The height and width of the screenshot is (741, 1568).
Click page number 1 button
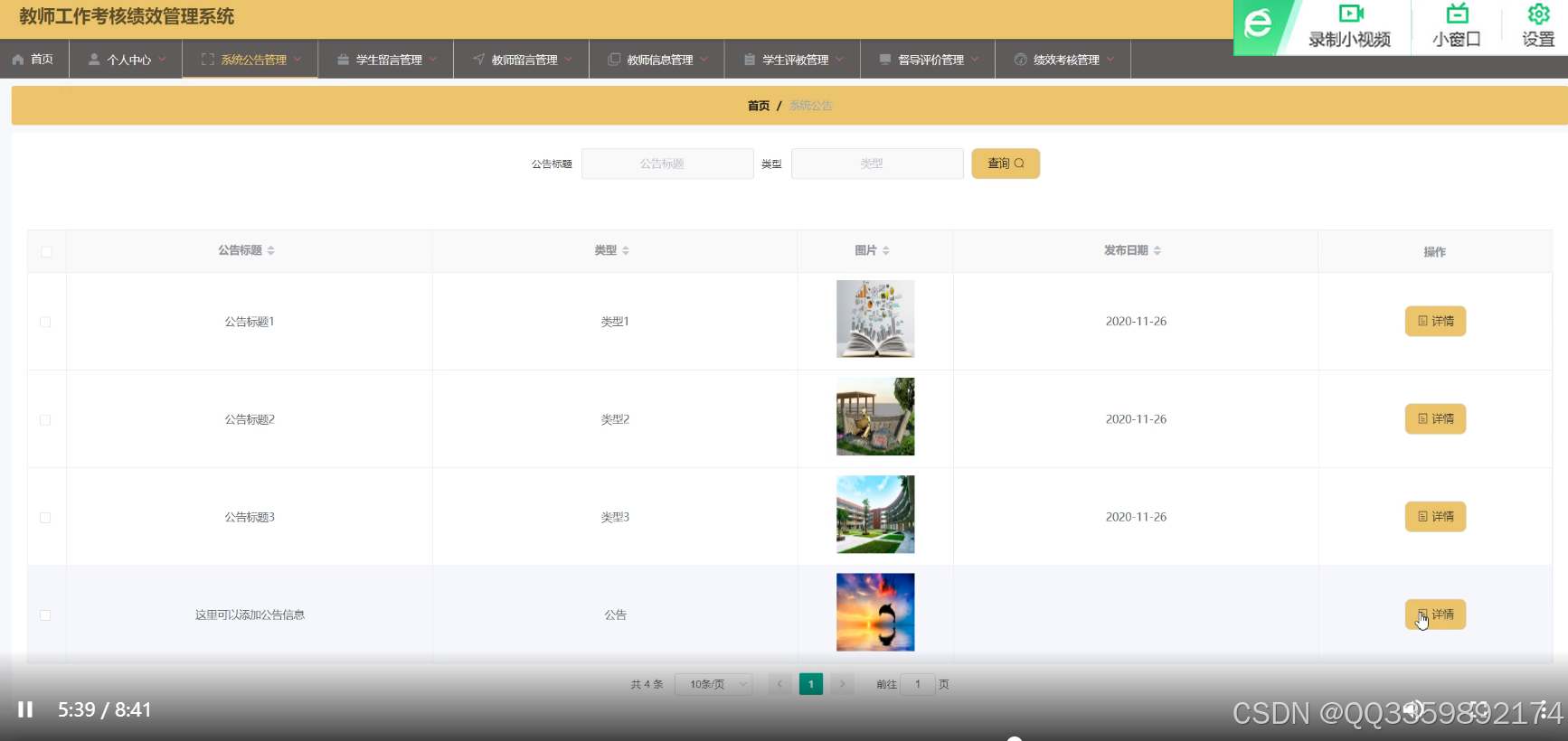811,684
